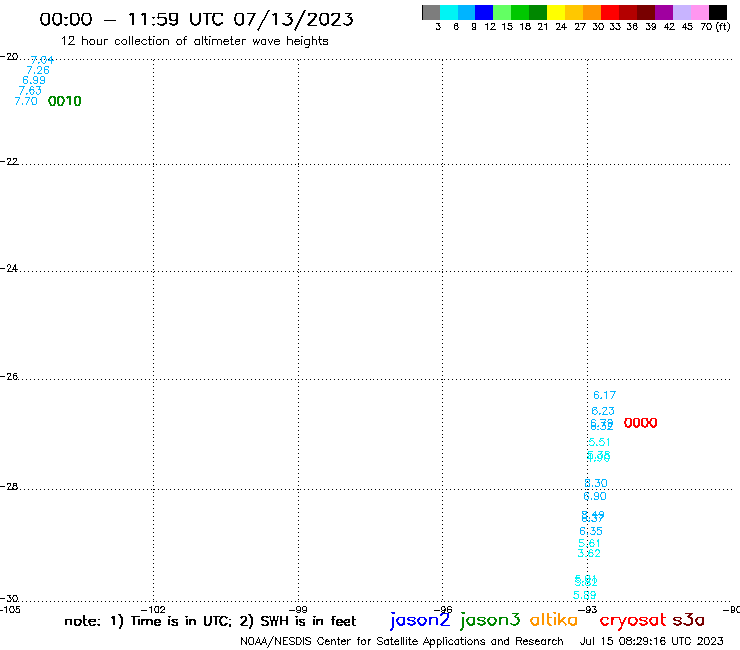Image resolution: width=740 pixels, height=650 pixels.
Task: Click the pink swatch in the color scale
Action: pyautogui.click(x=700, y=12)
